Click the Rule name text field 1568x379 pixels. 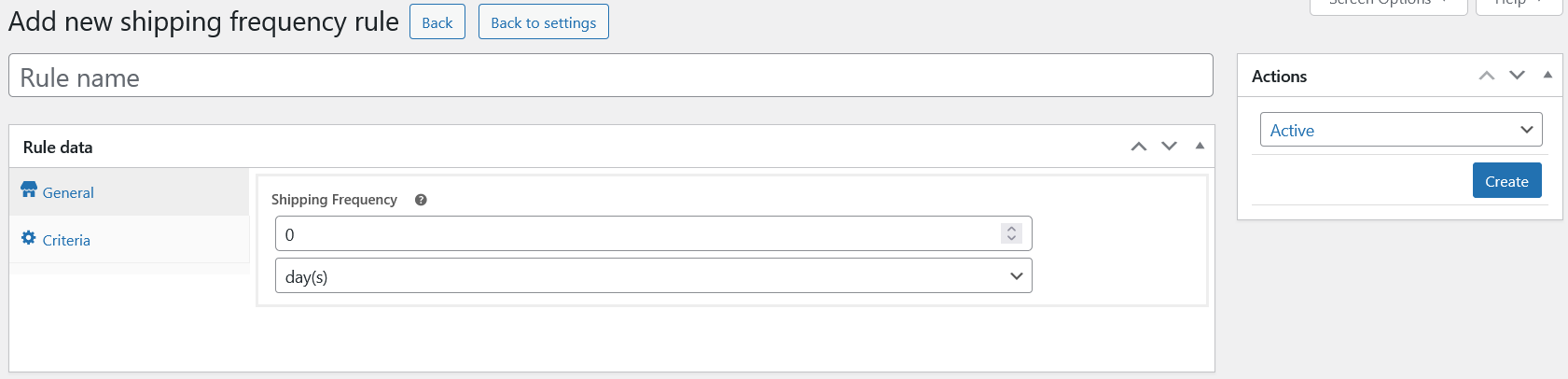coord(610,77)
